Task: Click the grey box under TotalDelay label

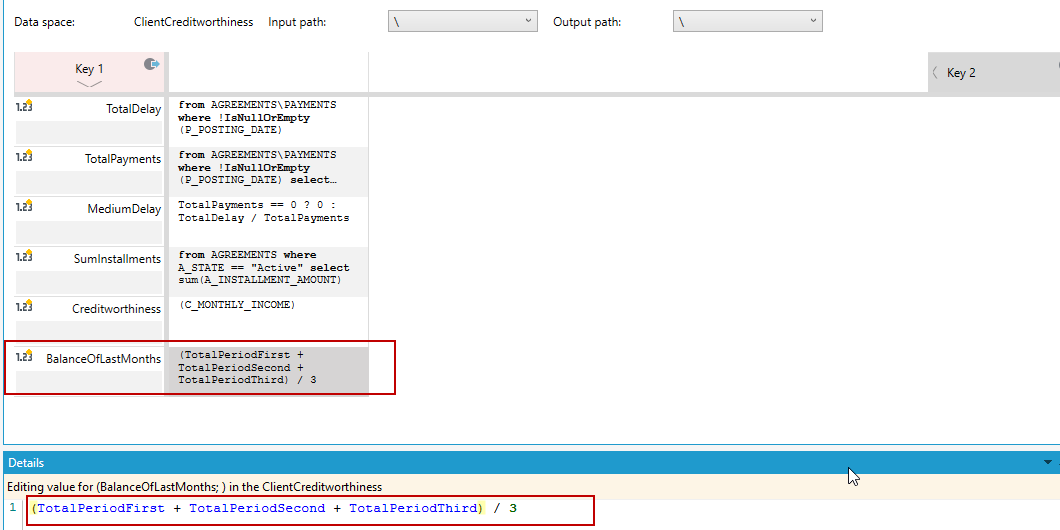Action: [89, 133]
